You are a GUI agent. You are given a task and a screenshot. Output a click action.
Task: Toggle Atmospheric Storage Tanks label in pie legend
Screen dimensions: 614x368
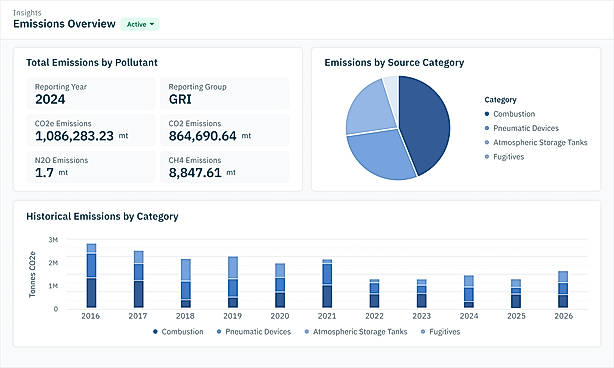(540, 143)
